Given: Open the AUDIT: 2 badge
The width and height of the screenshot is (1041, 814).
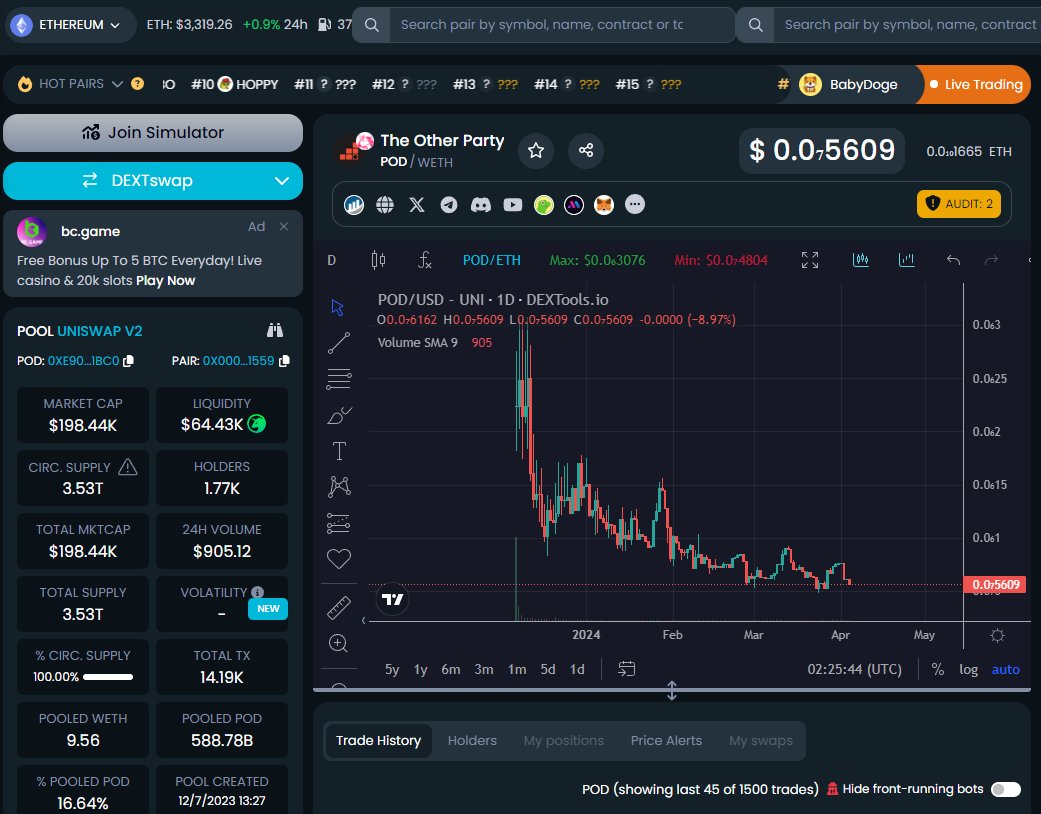Looking at the screenshot, I should tap(959, 204).
